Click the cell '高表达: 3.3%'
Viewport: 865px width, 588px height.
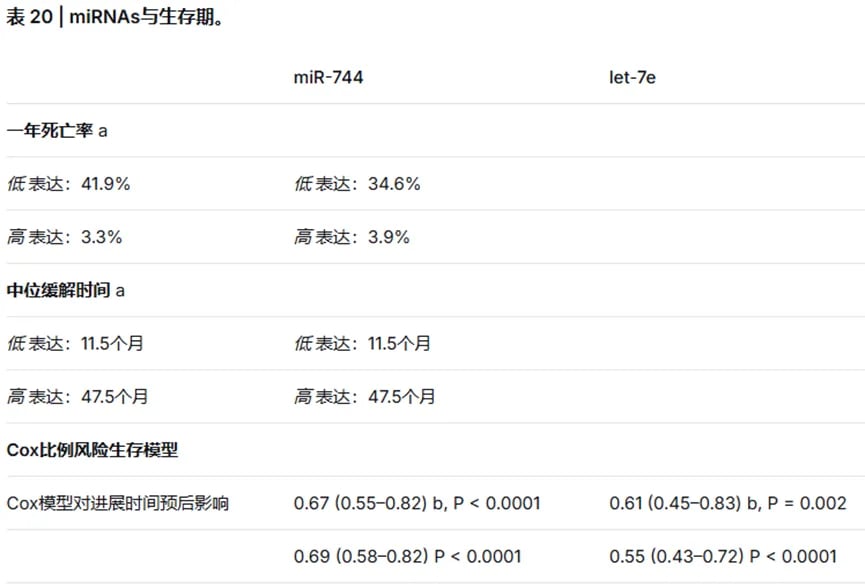[x=65, y=237]
